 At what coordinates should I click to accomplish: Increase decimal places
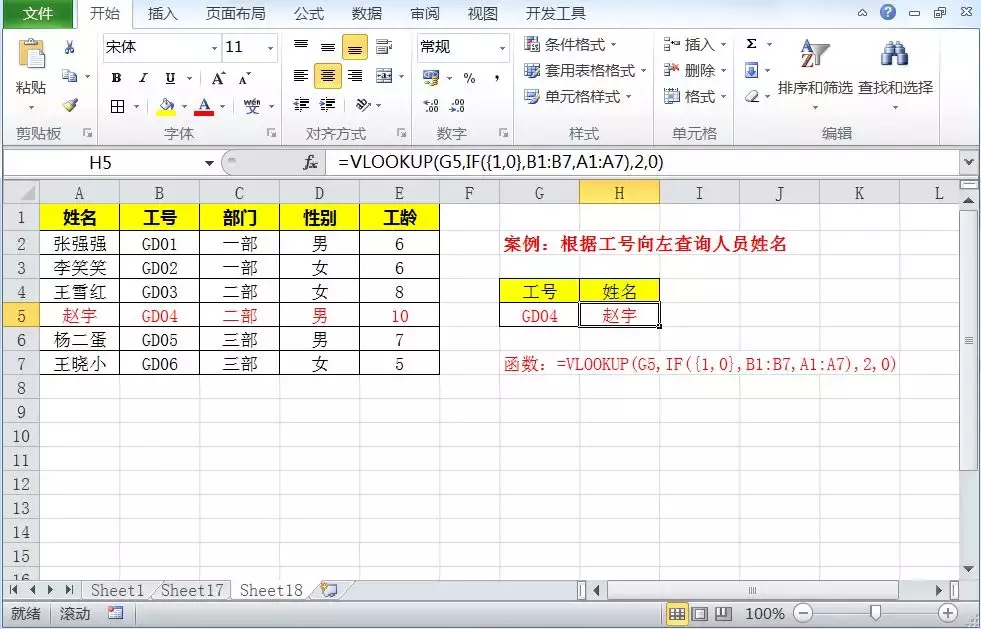[431, 106]
